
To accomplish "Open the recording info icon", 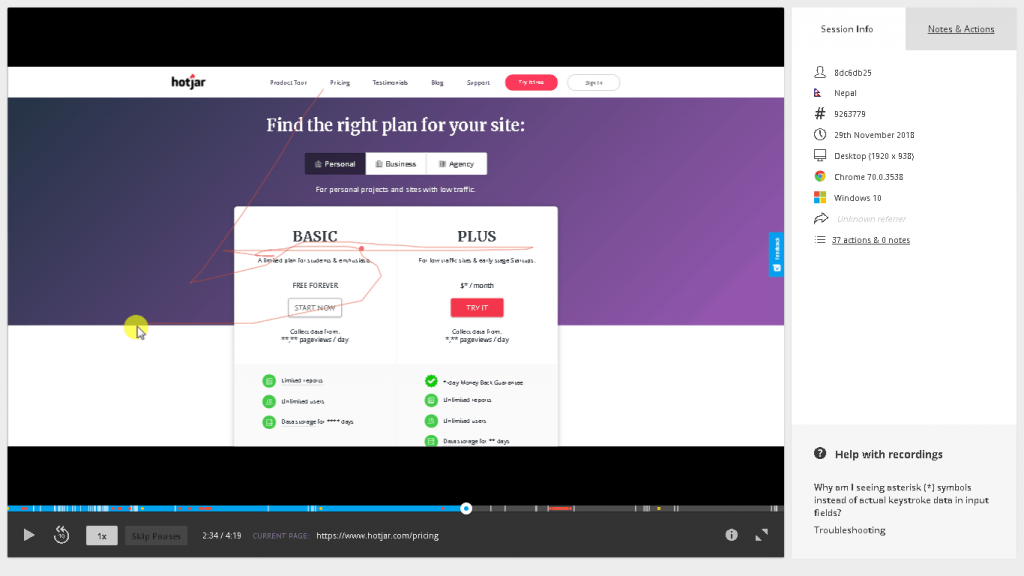I will 731,535.
